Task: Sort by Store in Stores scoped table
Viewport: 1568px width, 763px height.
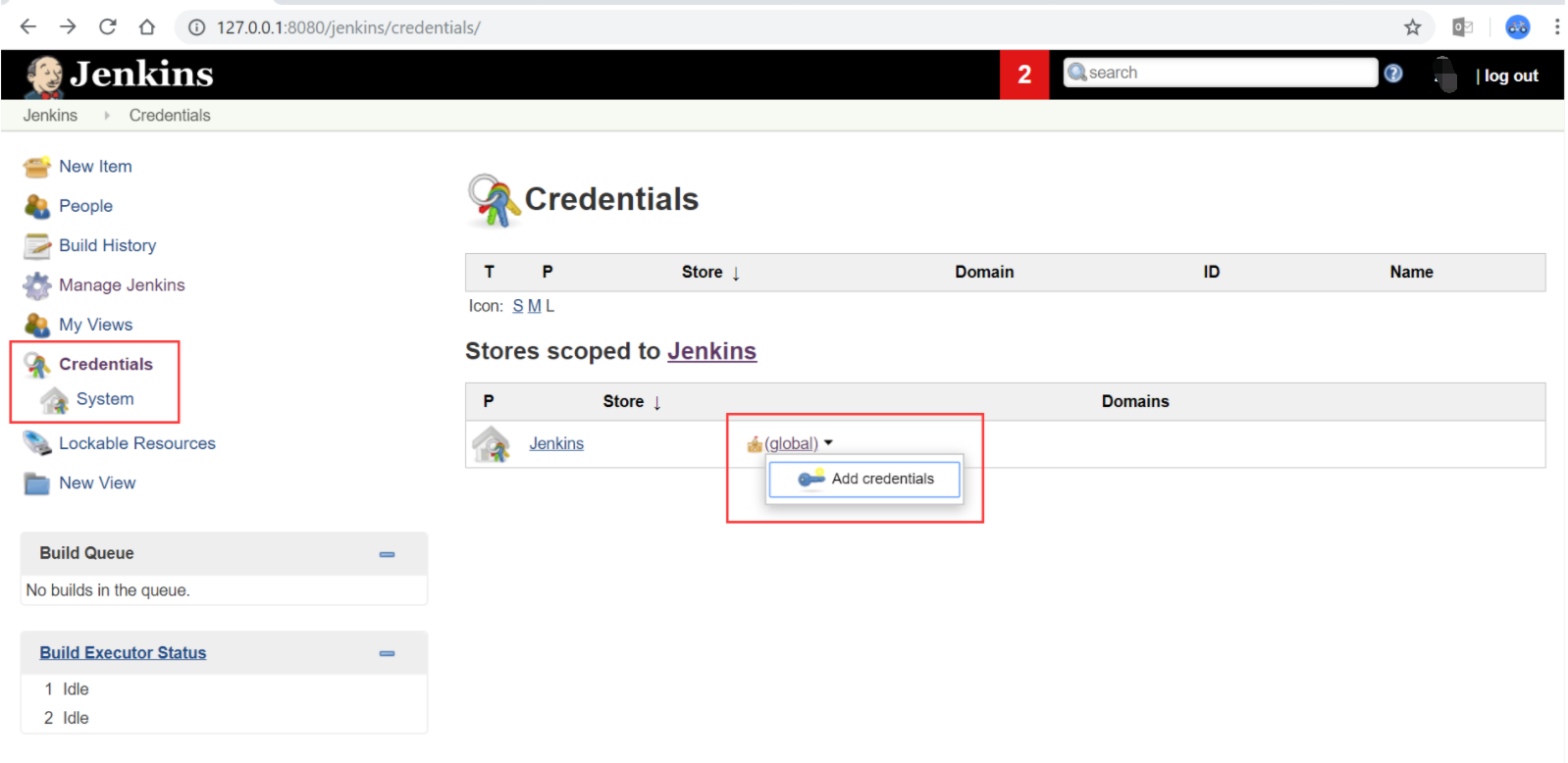Action: click(632, 402)
